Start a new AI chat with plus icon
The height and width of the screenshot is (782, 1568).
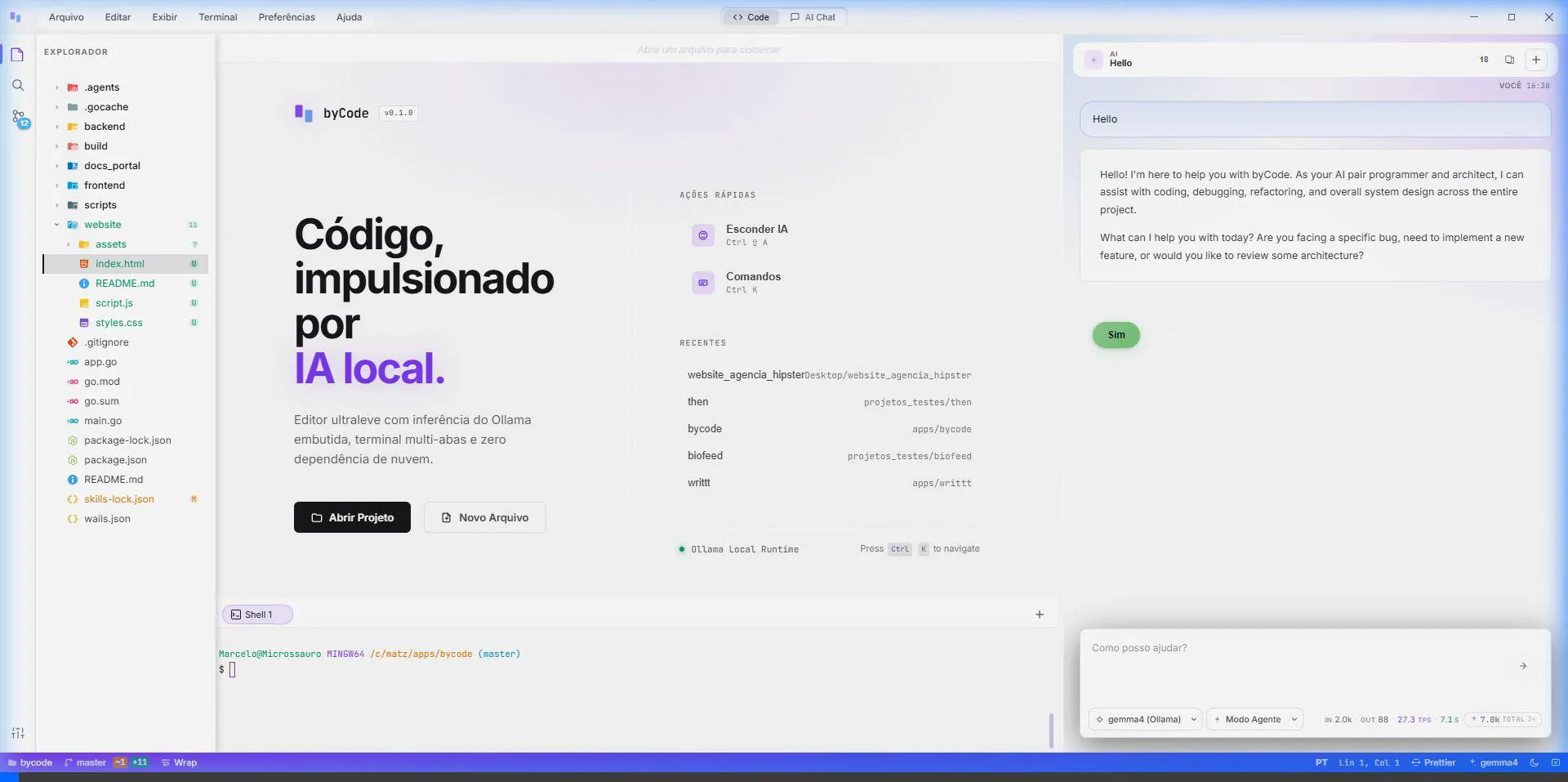click(x=1535, y=60)
